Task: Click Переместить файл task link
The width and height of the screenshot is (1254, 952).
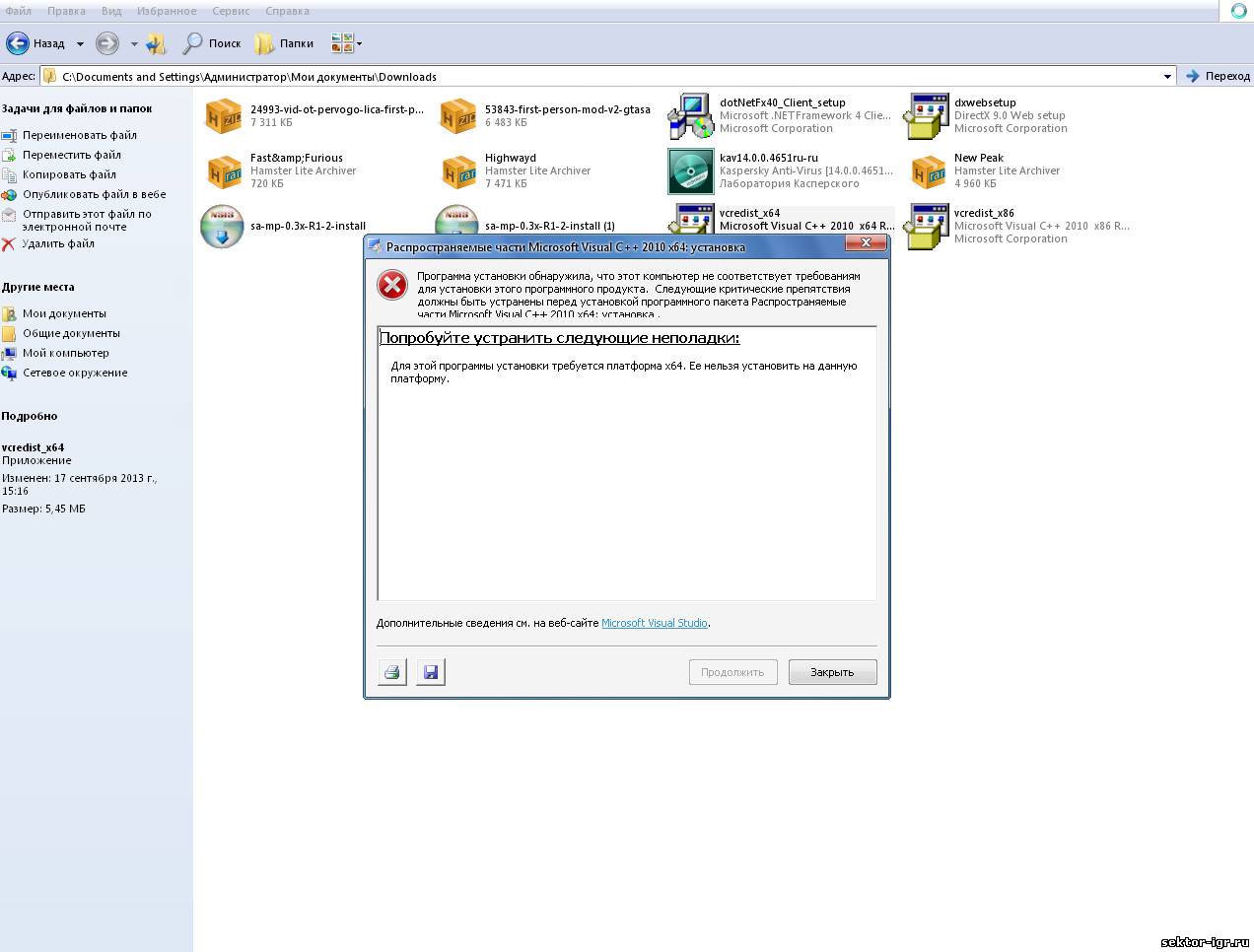Action: pos(72,155)
